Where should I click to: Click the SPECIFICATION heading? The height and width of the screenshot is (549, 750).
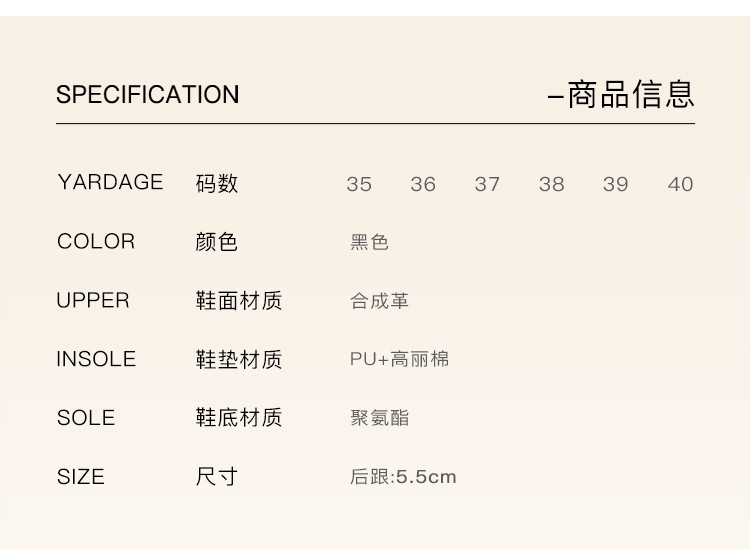148,95
